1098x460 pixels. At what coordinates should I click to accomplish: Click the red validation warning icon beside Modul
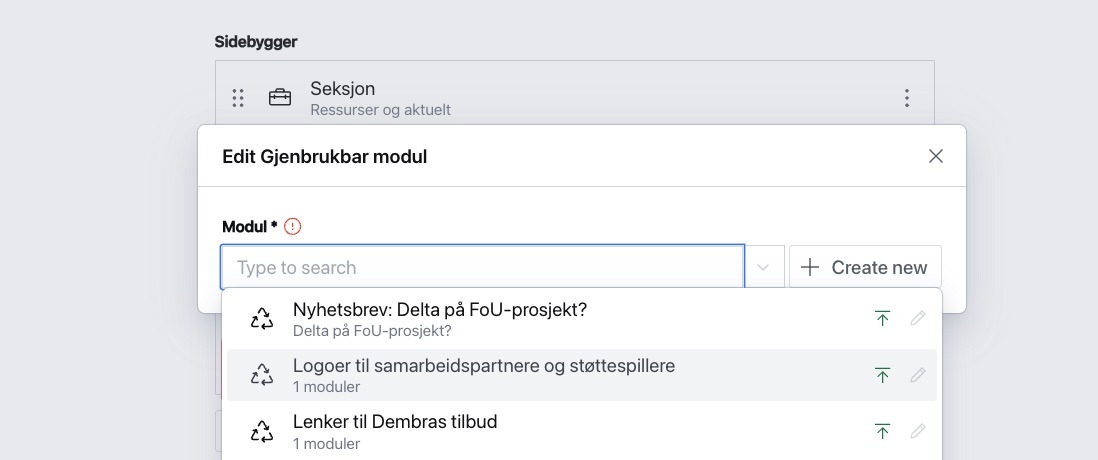click(293, 227)
